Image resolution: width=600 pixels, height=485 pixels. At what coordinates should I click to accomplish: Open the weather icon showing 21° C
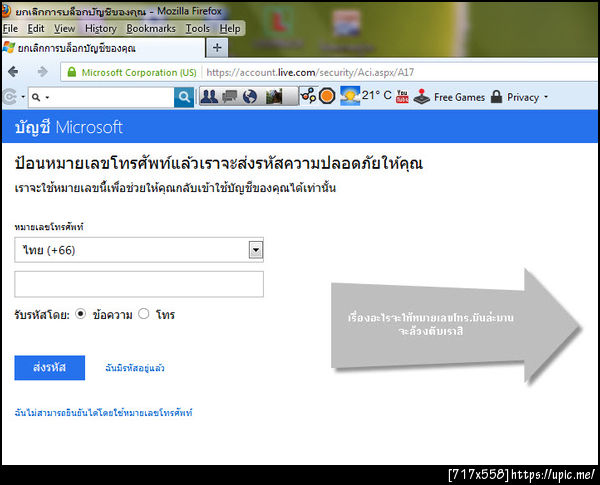(350, 96)
